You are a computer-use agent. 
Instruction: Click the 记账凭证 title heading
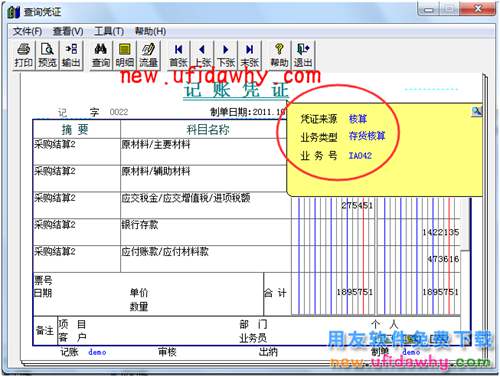pyautogui.click(x=236, y=90)
